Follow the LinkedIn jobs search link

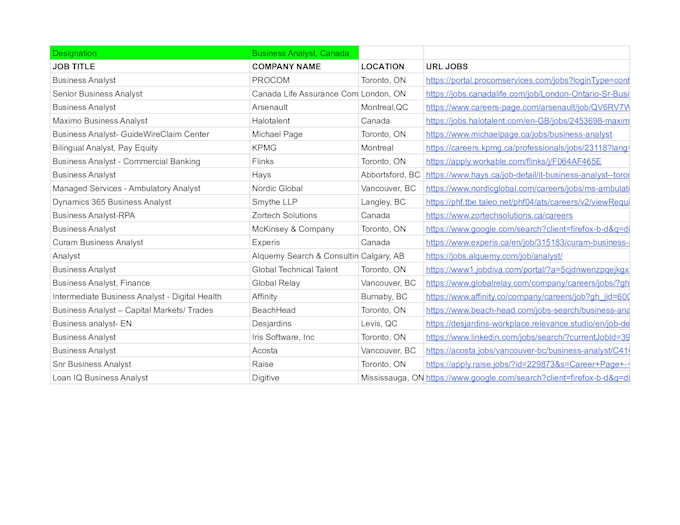(527, 337)
